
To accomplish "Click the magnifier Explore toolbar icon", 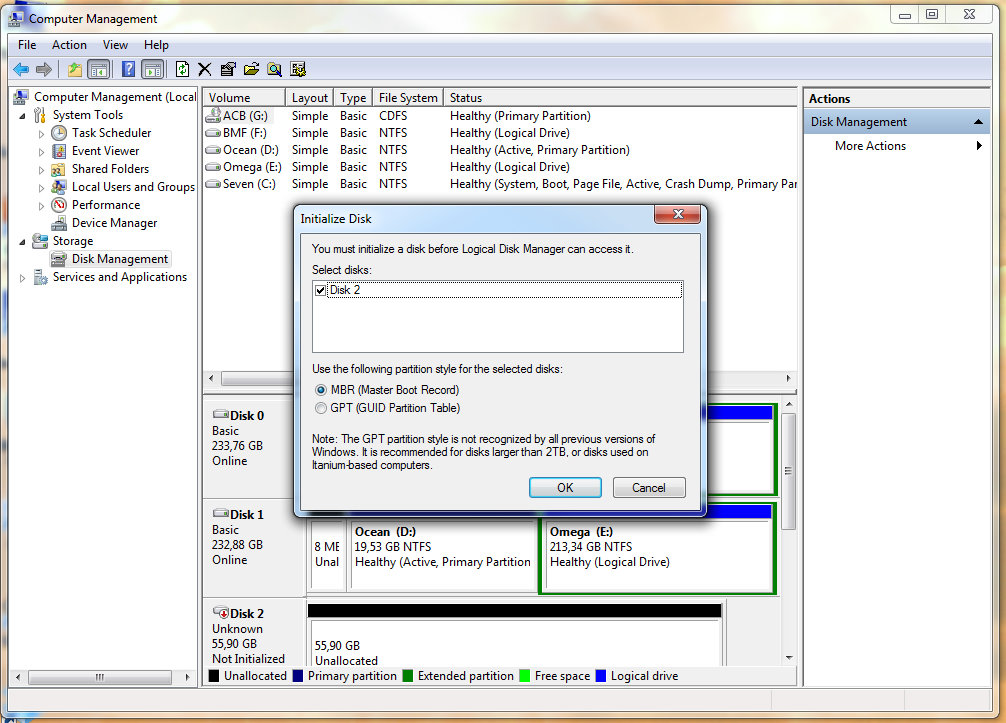I will [274, 69].
